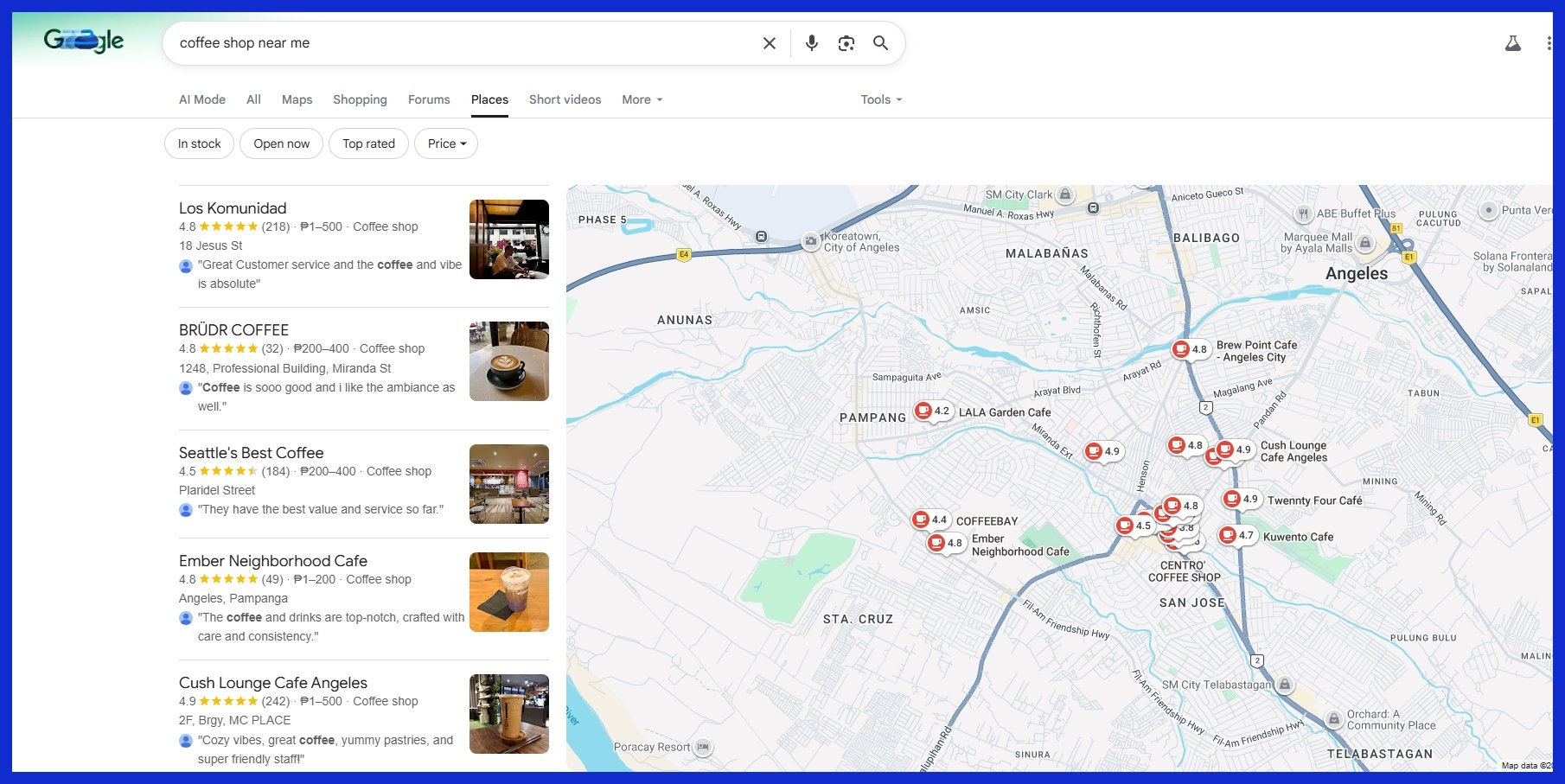Open Search Labs via the flask icon
The height and width of the screenshot is (784, 1565).
(x=1512, y=41)
